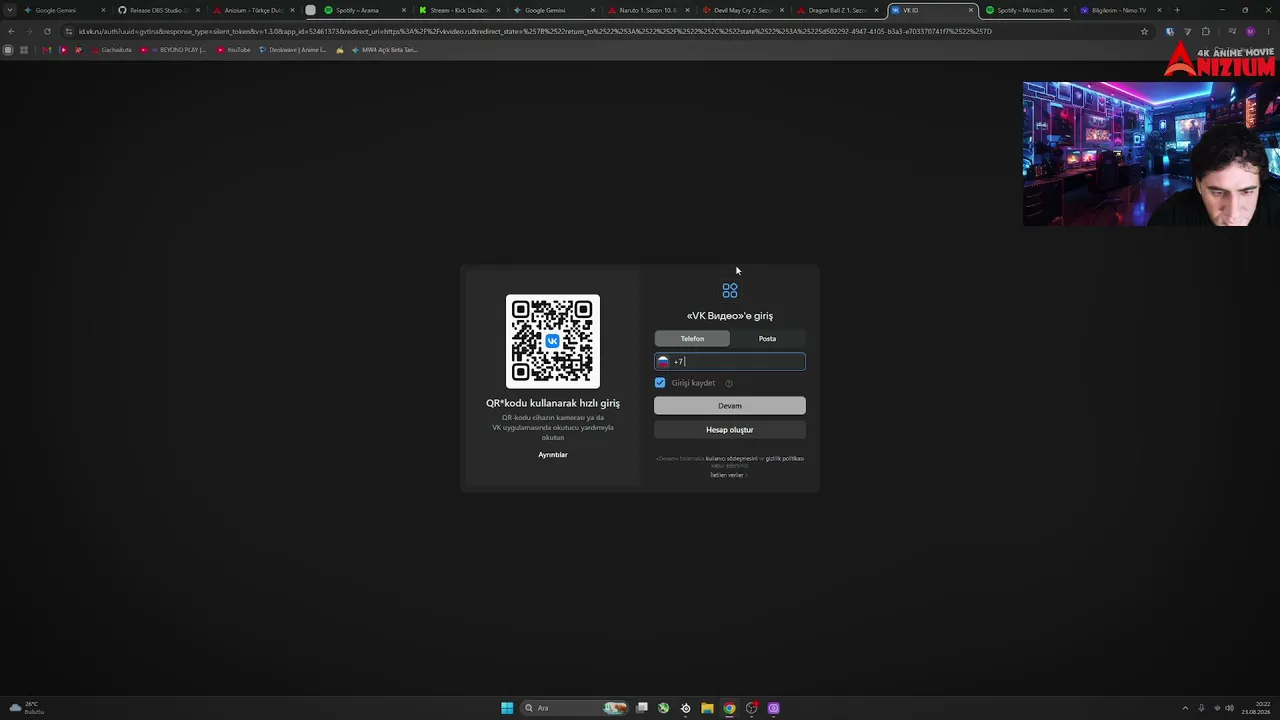Open the Ayrıntılar link under QR code
1280x720 pixels.
click(553, 455)
